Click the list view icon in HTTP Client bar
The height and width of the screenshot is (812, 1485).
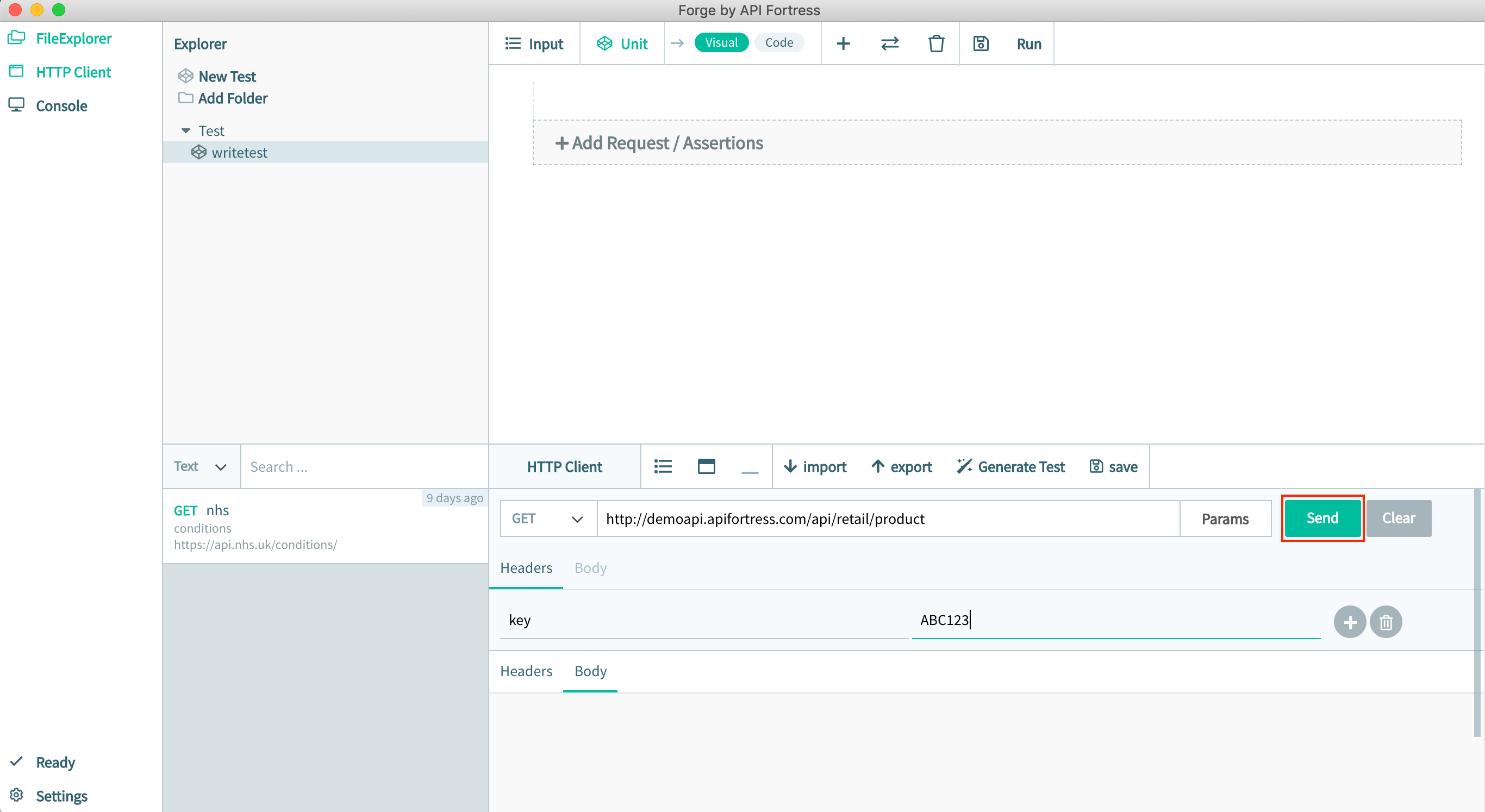coord(663,466)
